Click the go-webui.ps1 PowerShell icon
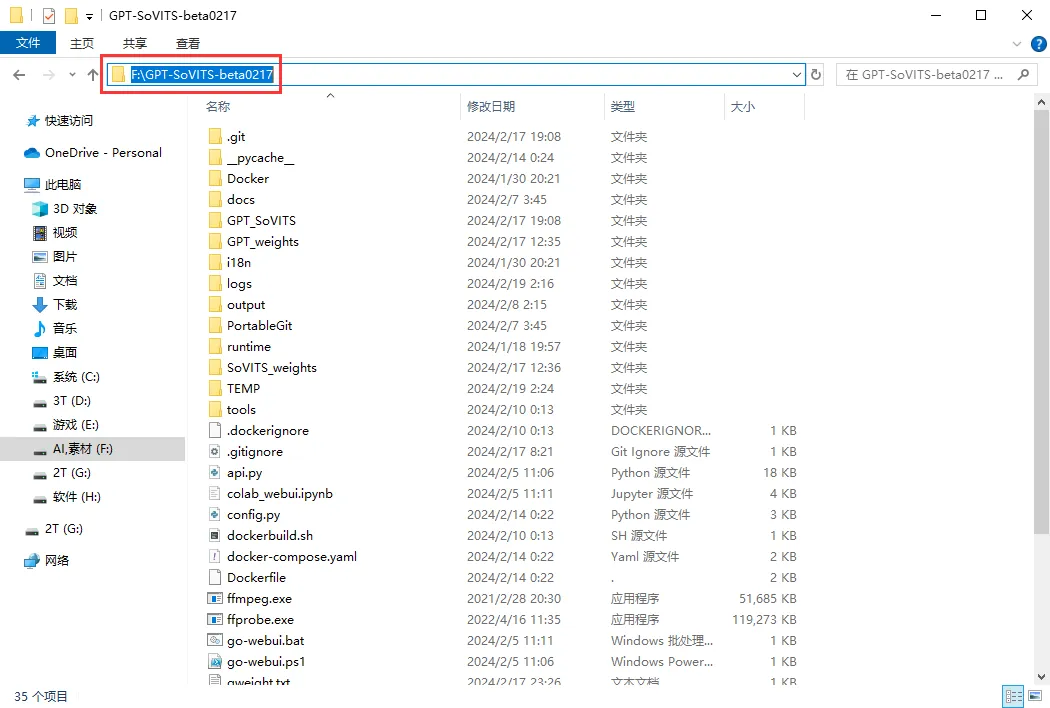This screenshot has width=1050, height=708. [215, 662]
